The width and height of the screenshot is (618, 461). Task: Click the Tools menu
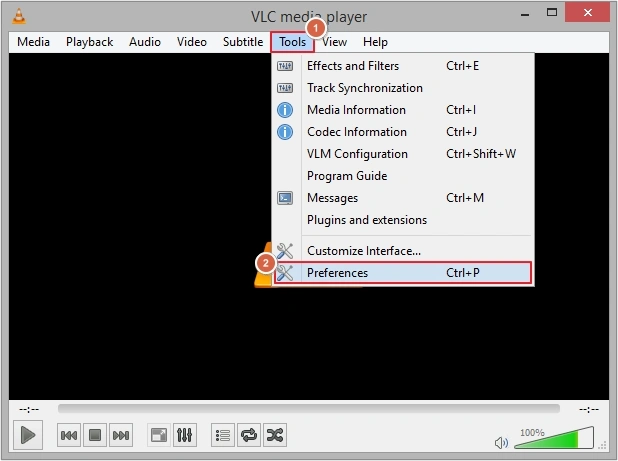[x=292, y=42]
